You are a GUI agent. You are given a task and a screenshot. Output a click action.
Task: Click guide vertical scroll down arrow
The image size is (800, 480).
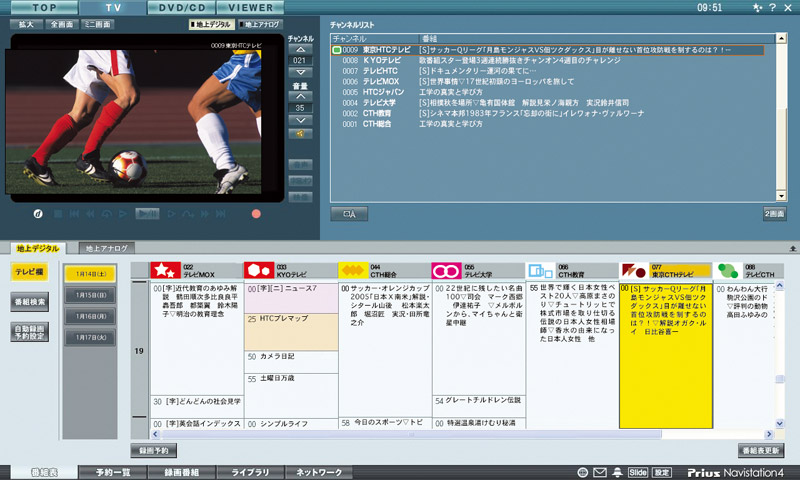(x=780, y=423)
